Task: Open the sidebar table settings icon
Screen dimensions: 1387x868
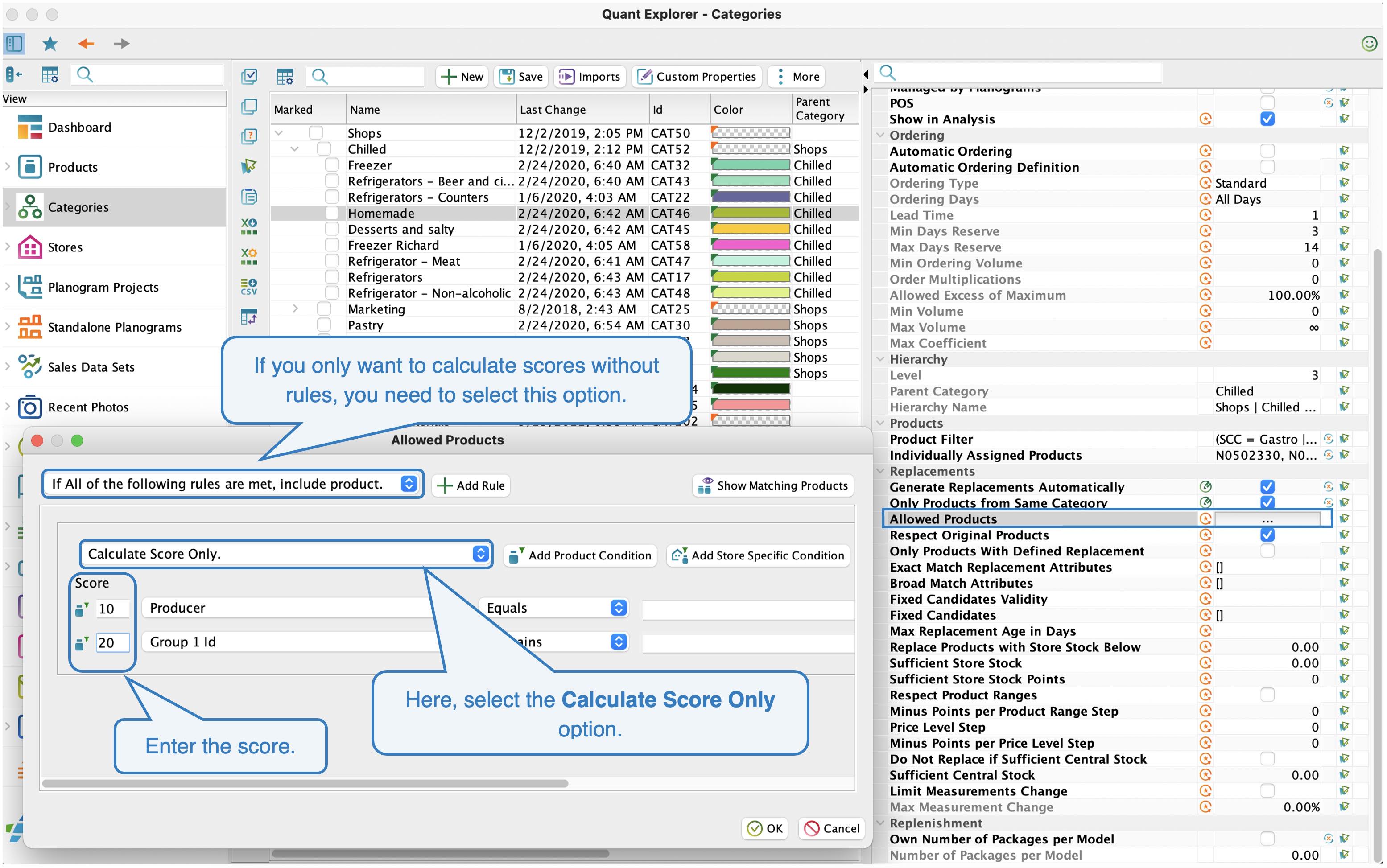Action: pyautogui.click(x=50, y=74)
